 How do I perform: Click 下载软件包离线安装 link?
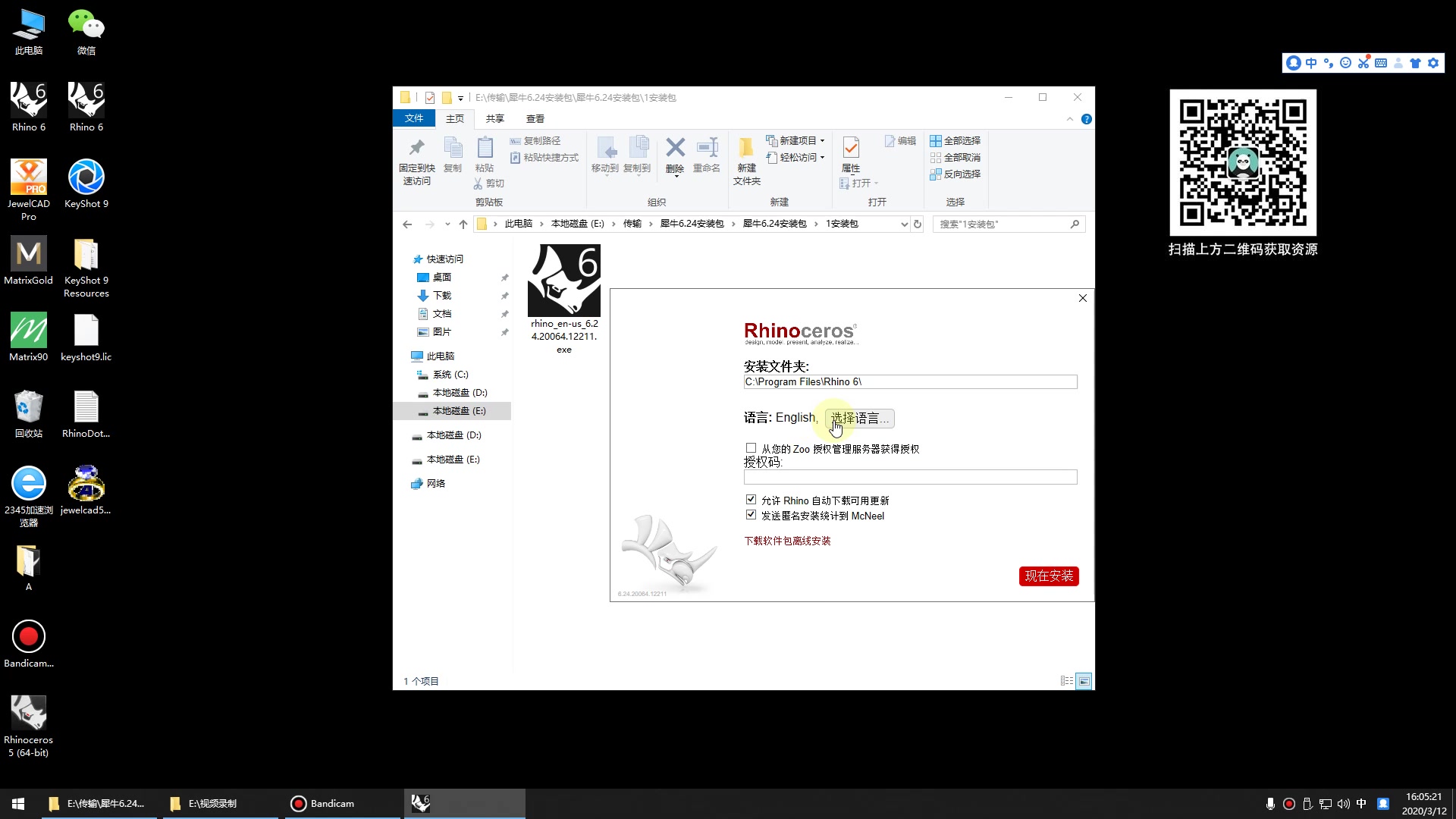[787, 540]
